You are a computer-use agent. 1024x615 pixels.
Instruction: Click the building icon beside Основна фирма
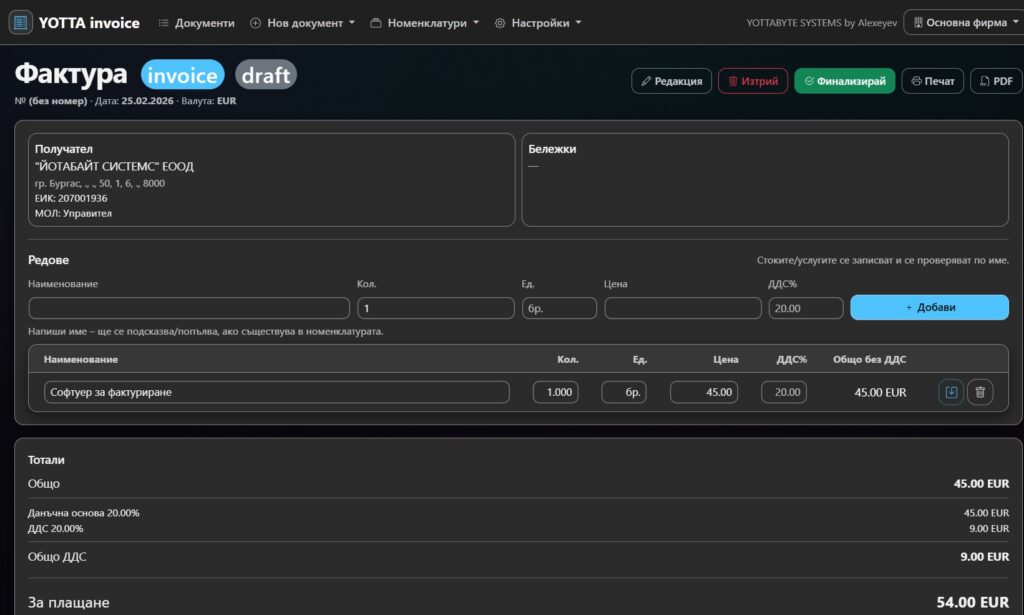[918, 22]
